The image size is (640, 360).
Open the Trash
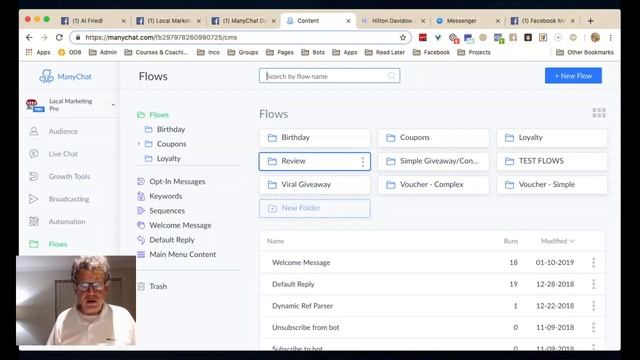pyautogui.click(x=158, y=286)
